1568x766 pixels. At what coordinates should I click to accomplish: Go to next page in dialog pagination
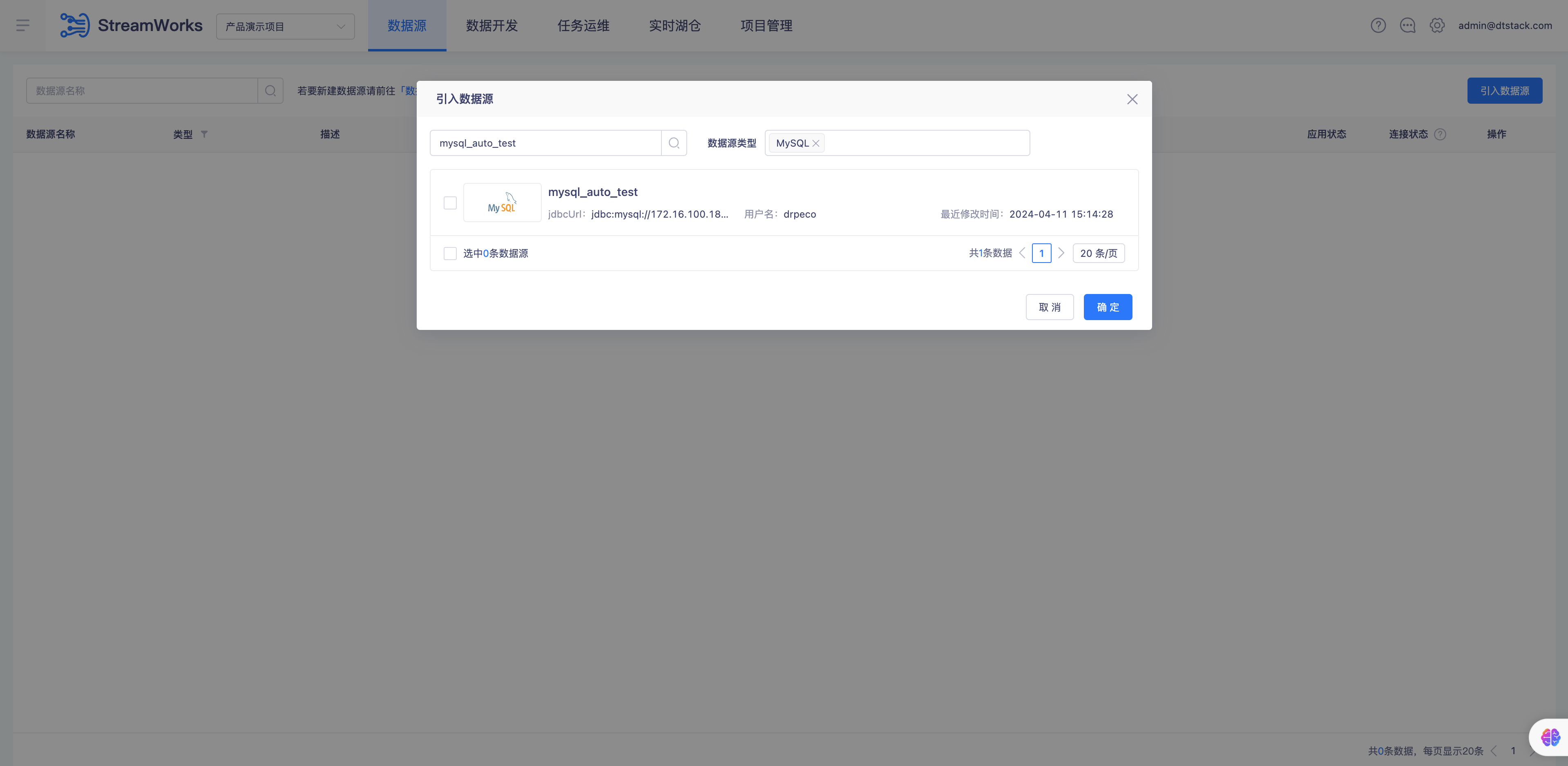(1061, 253)
